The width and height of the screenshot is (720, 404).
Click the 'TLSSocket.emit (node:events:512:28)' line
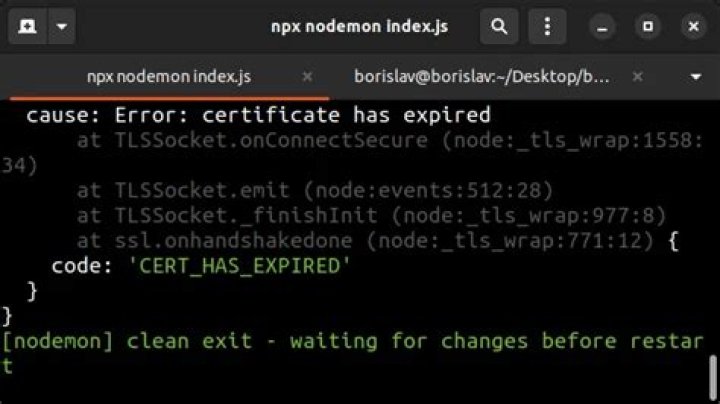pyautogui.click(x=315, y=191)
